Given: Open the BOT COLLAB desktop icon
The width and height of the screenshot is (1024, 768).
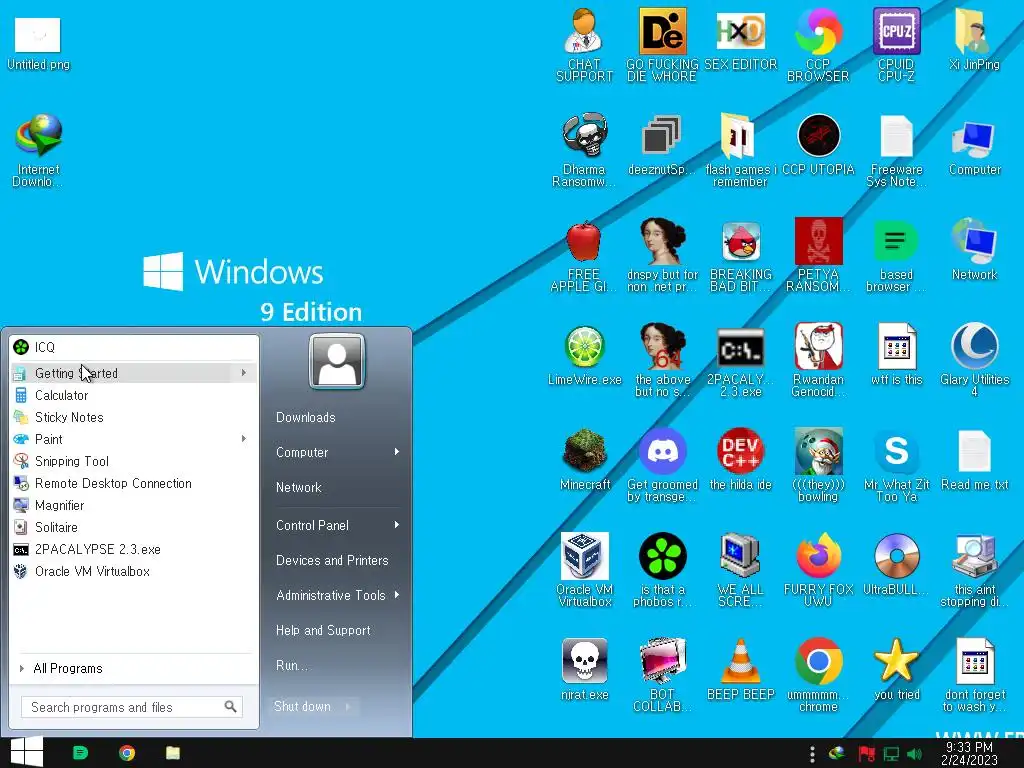Looking at the screenshot, I should [662, 675].
